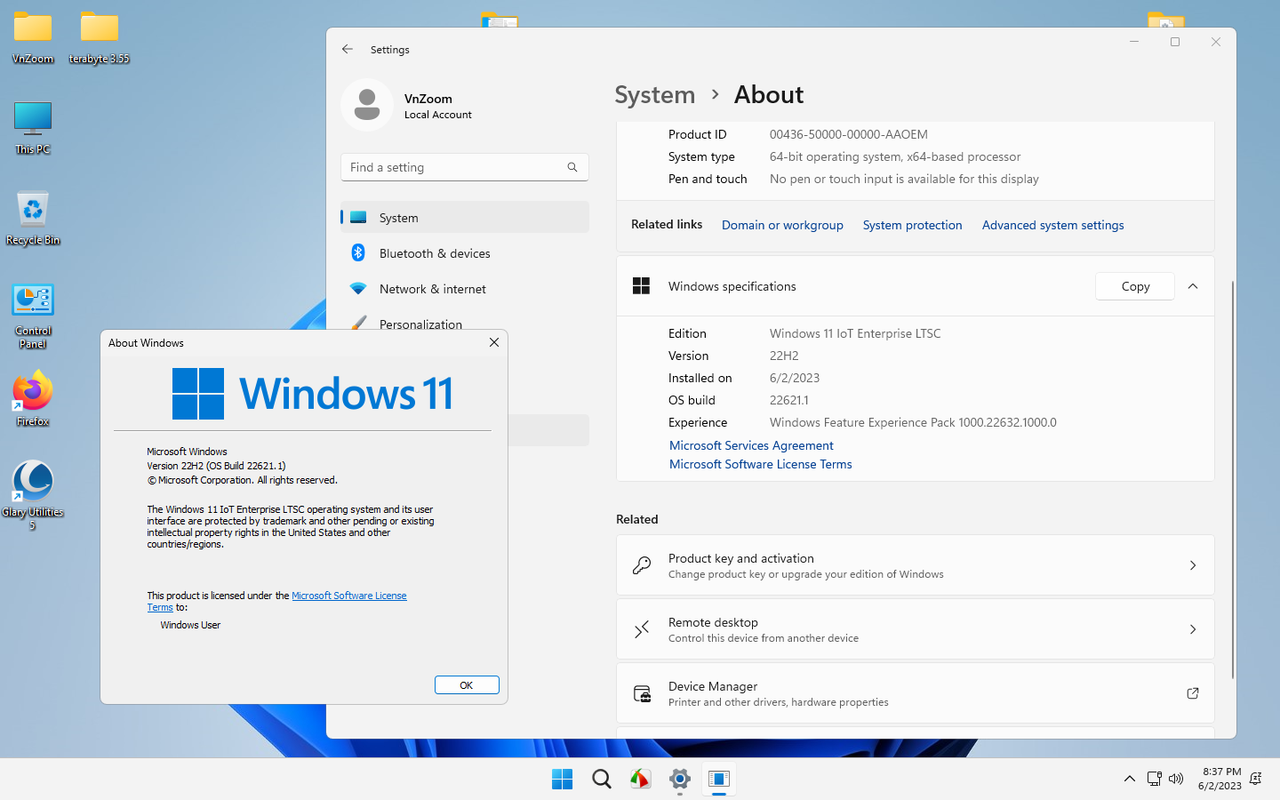Select the OS build 22621.1 value
Viewport: 1280px width, 800px height.
point(789,400)
